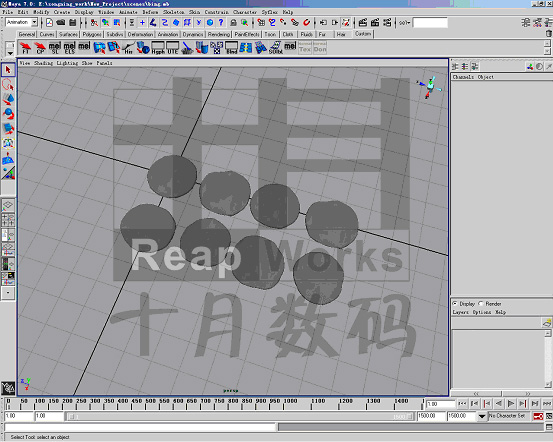Switch to the Rendering shelf tab

219,34
